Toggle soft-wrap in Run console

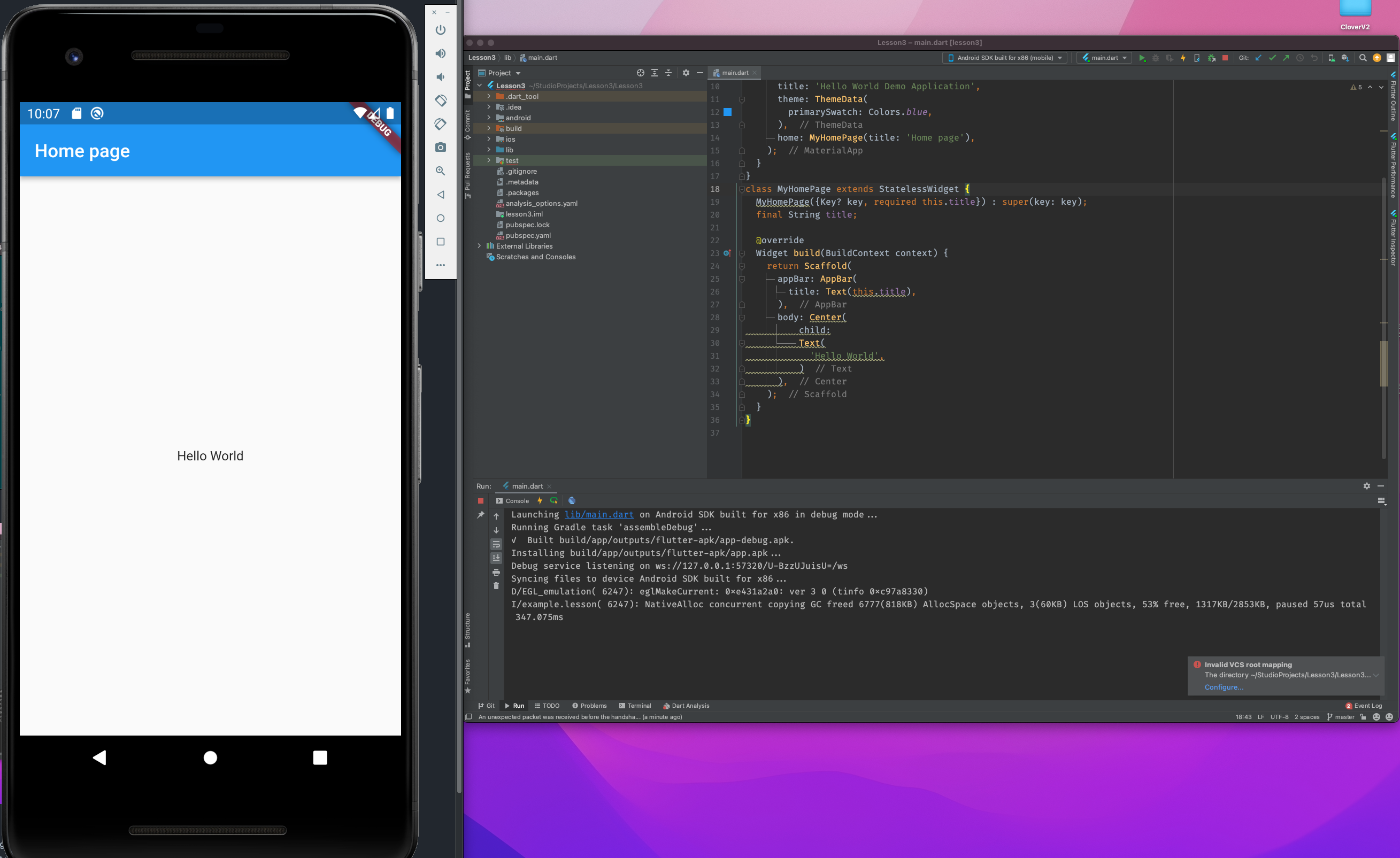(496, 544)
